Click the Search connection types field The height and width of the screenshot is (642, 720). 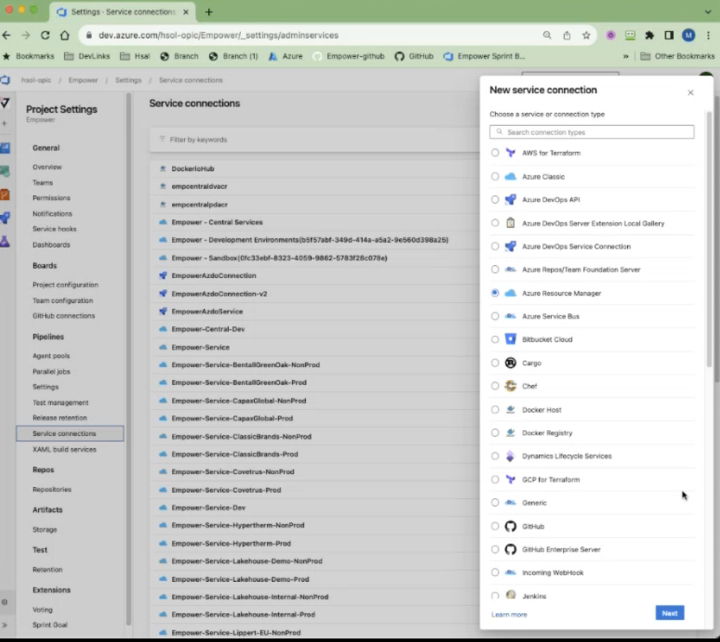(591, 132)
